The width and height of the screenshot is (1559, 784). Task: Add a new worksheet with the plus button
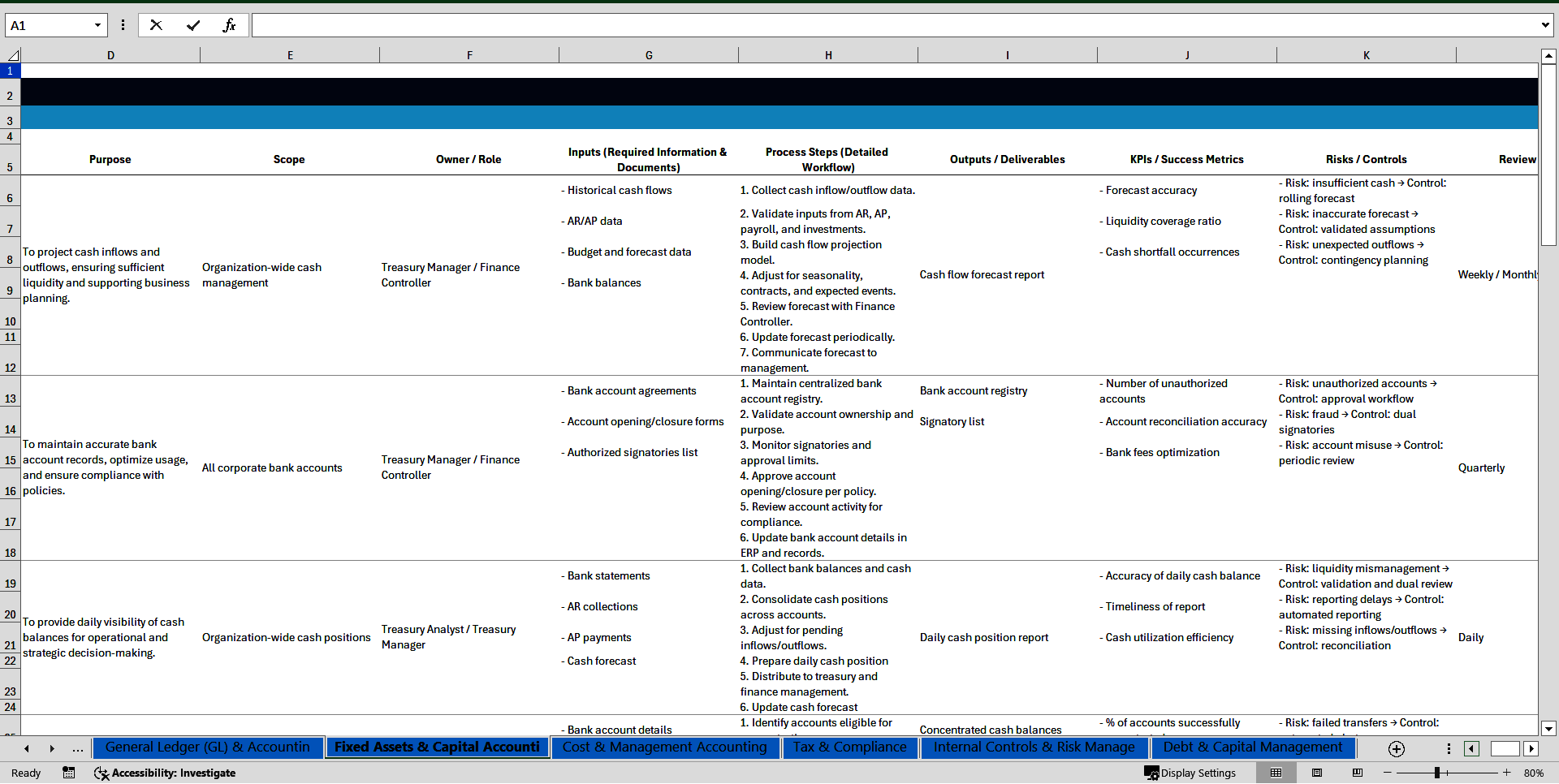point(1396,748)
